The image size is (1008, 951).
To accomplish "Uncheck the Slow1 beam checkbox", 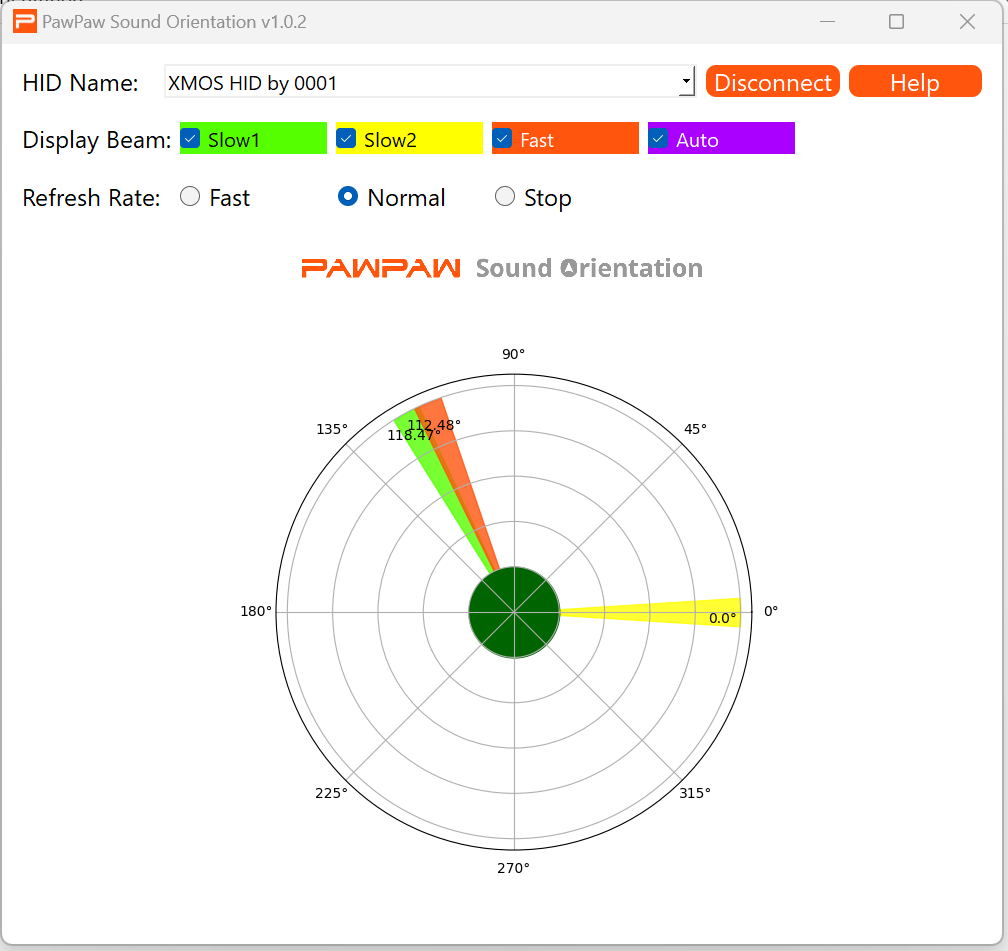I will point(190,138).
